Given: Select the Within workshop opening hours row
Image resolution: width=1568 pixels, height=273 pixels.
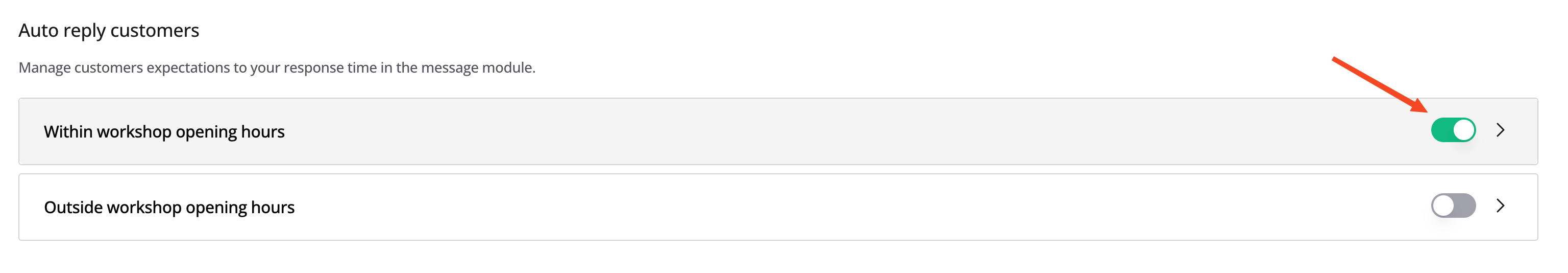Looking at the screenshot, I should click(730, 131).
